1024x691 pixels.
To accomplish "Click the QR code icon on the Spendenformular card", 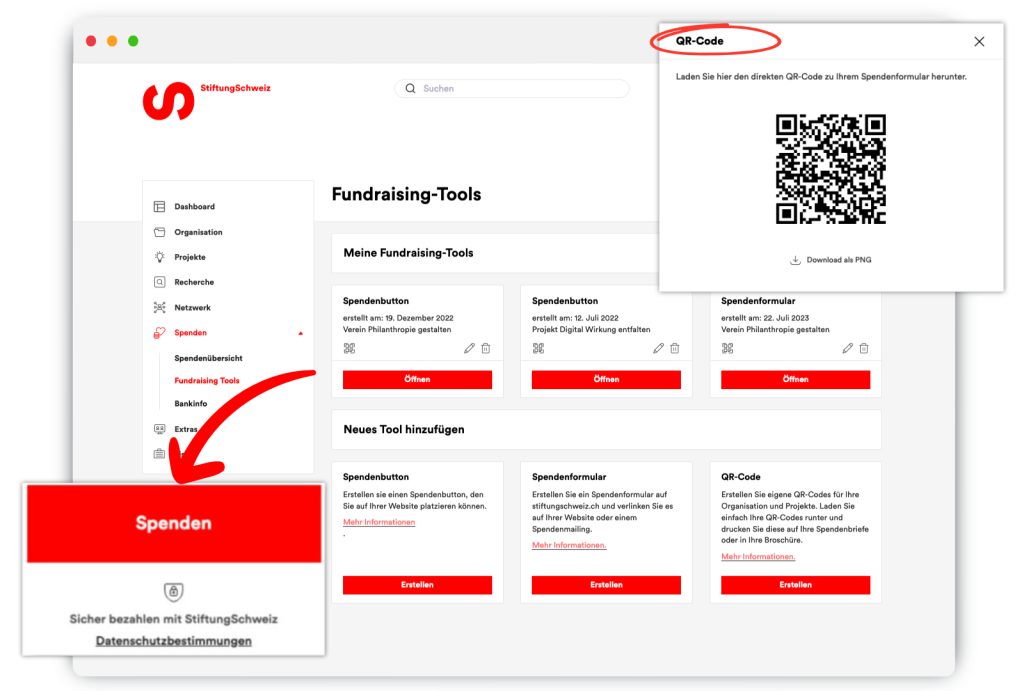I will point(727,348).
